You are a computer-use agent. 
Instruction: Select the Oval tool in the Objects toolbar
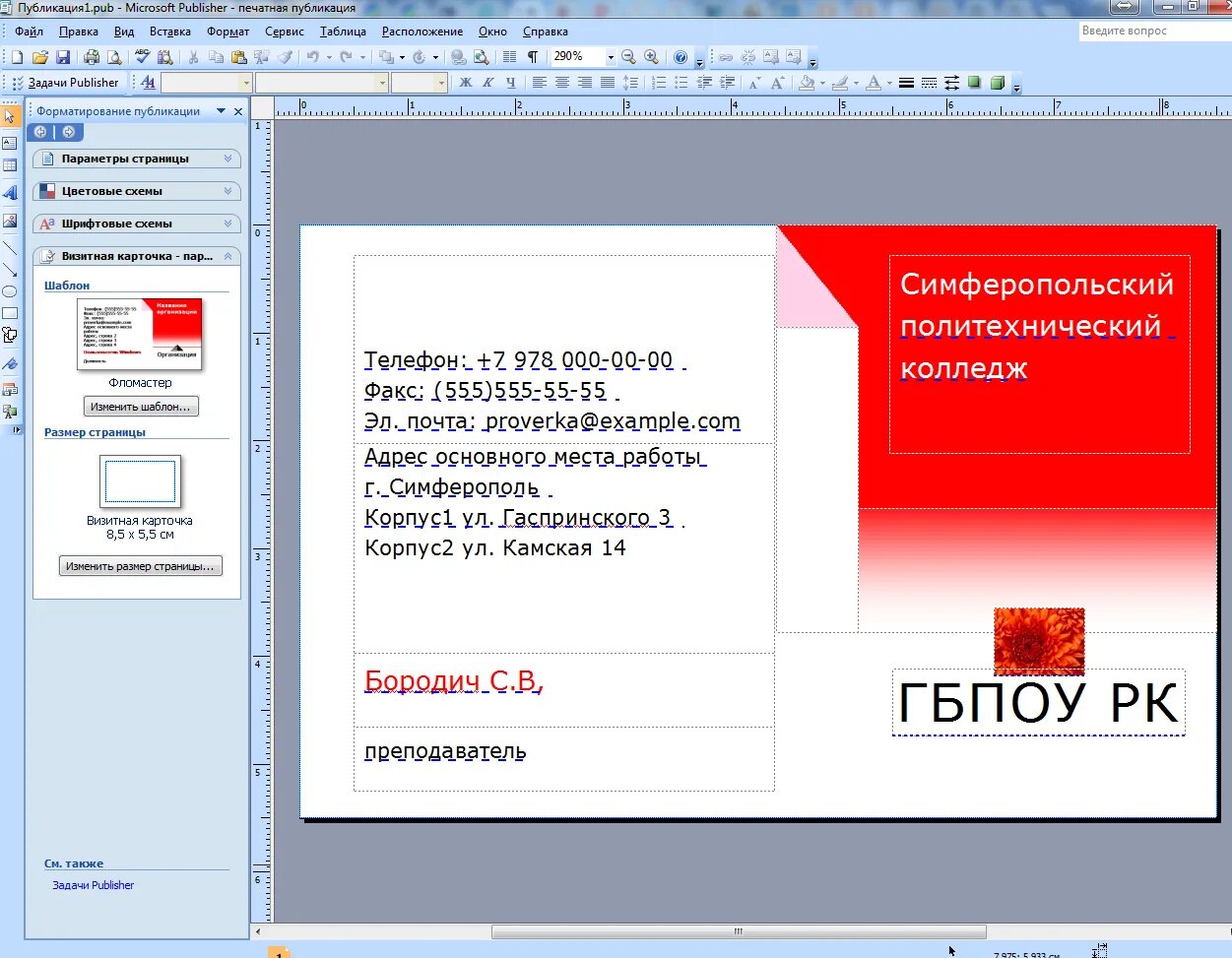coord(10,292)
